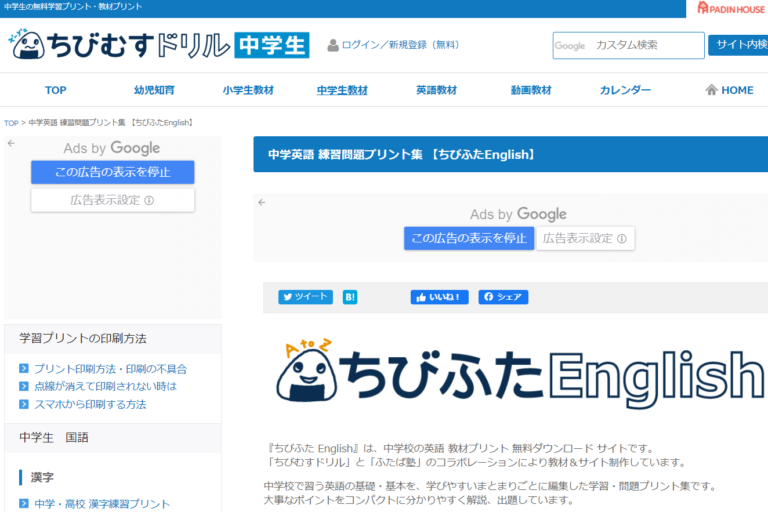Open the 中学・高校 漢字練習プリント link
Viewport: 768px width, 512px height.
[102, 504]
